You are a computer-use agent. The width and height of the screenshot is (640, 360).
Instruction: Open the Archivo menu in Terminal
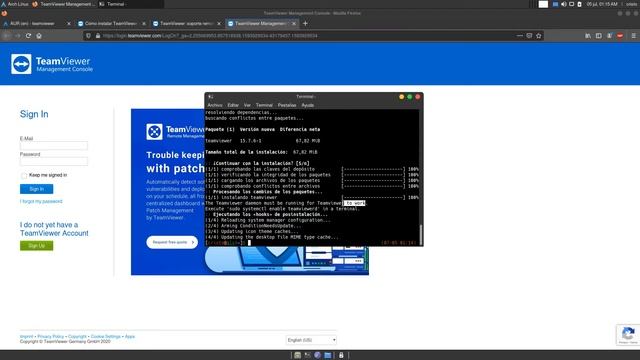pyautogui.click(x=215, y=105)
